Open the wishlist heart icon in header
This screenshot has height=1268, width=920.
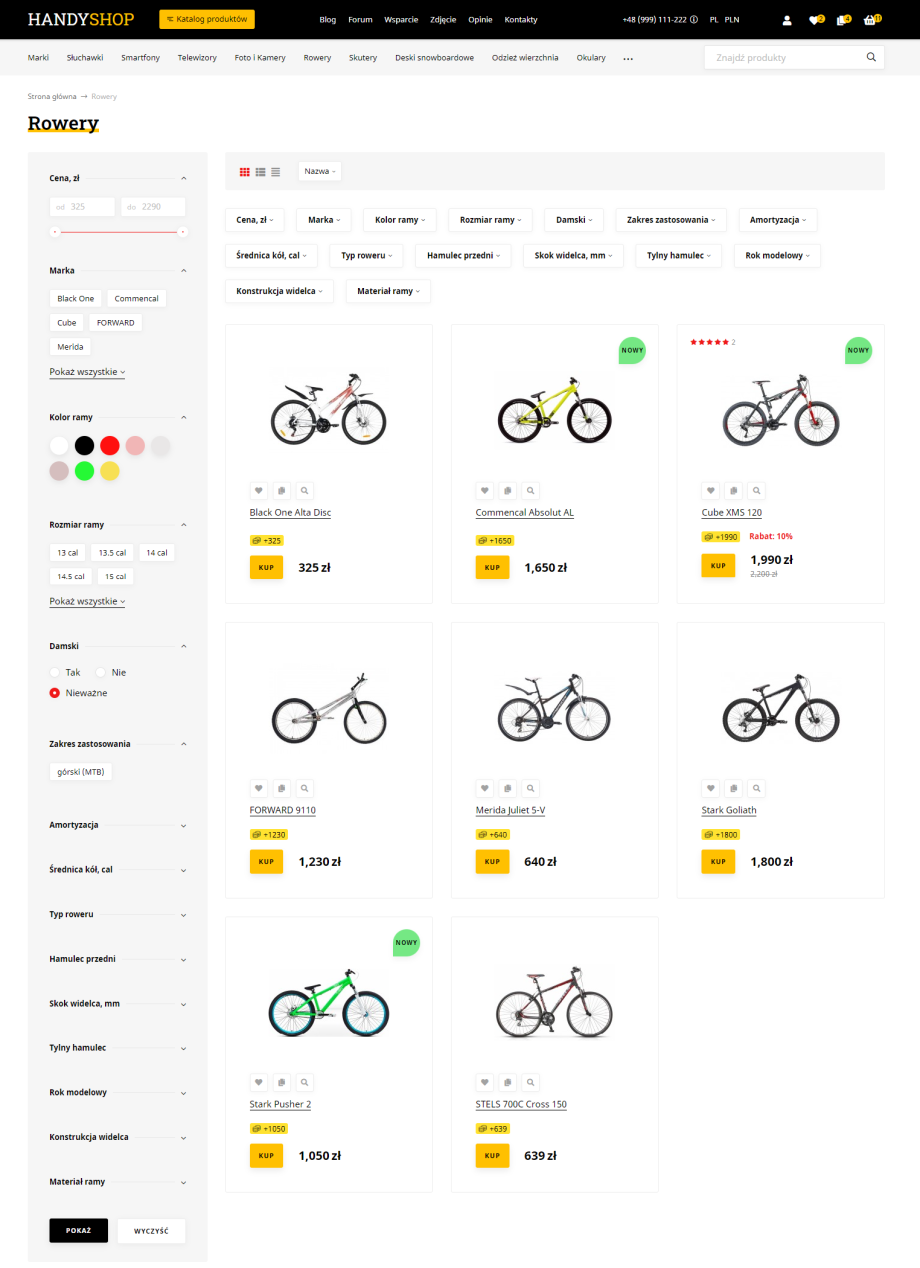[x=814, y=20]
